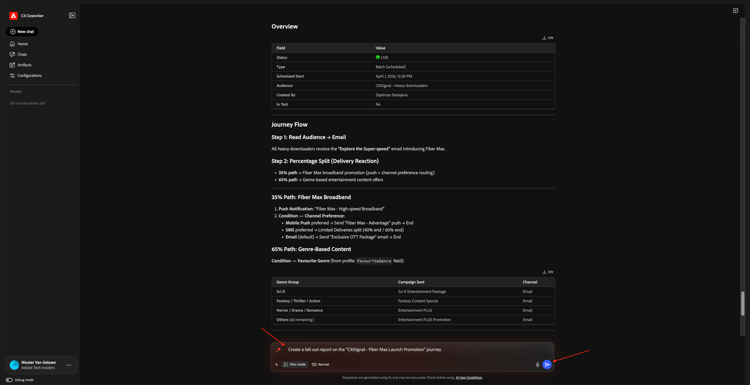The height and width of the screenshot is (385, 750).
Task: Open the AI User Guidelines link
Action: click(469, 378)
